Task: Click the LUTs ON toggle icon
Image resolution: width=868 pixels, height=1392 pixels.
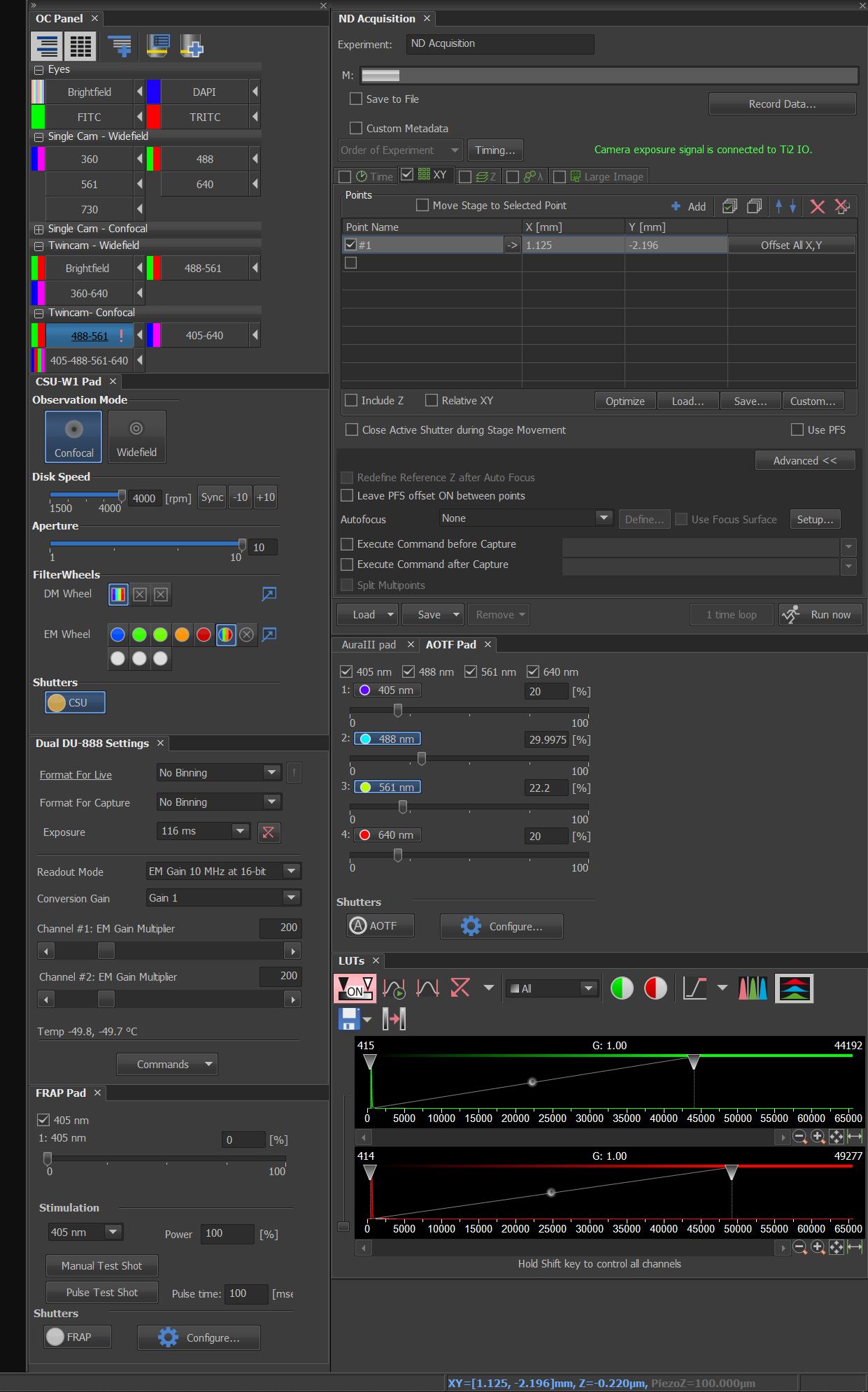Action: click(355, 988)
